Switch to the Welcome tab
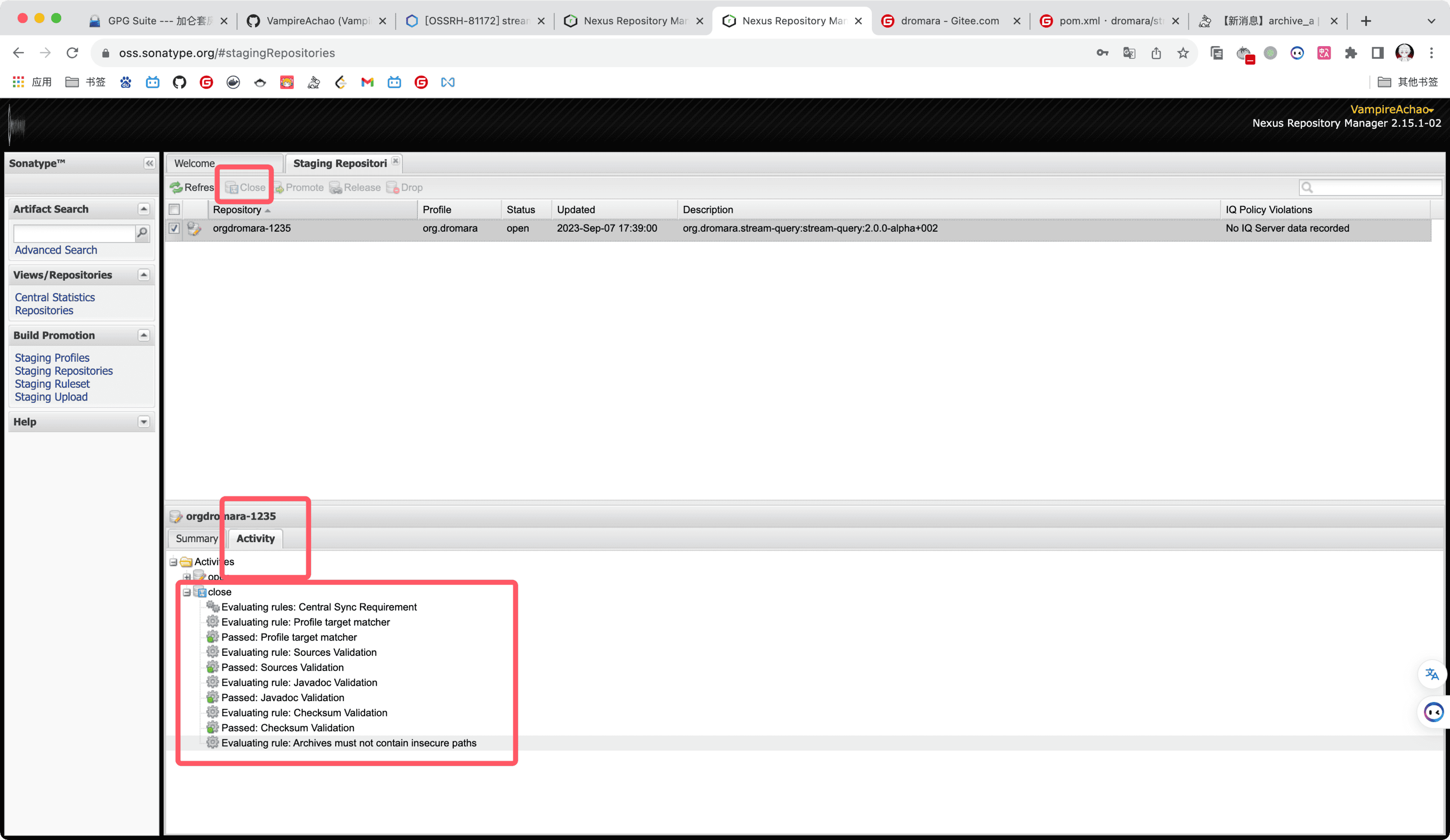 click(x=194, y=164)
